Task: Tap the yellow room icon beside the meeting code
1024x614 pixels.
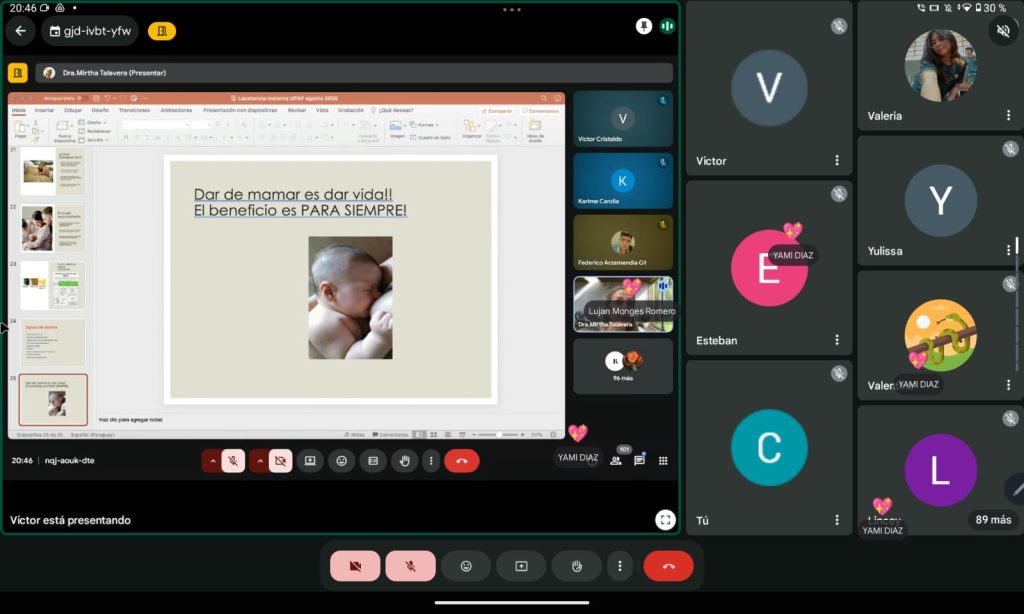Action: coord(162,31)
